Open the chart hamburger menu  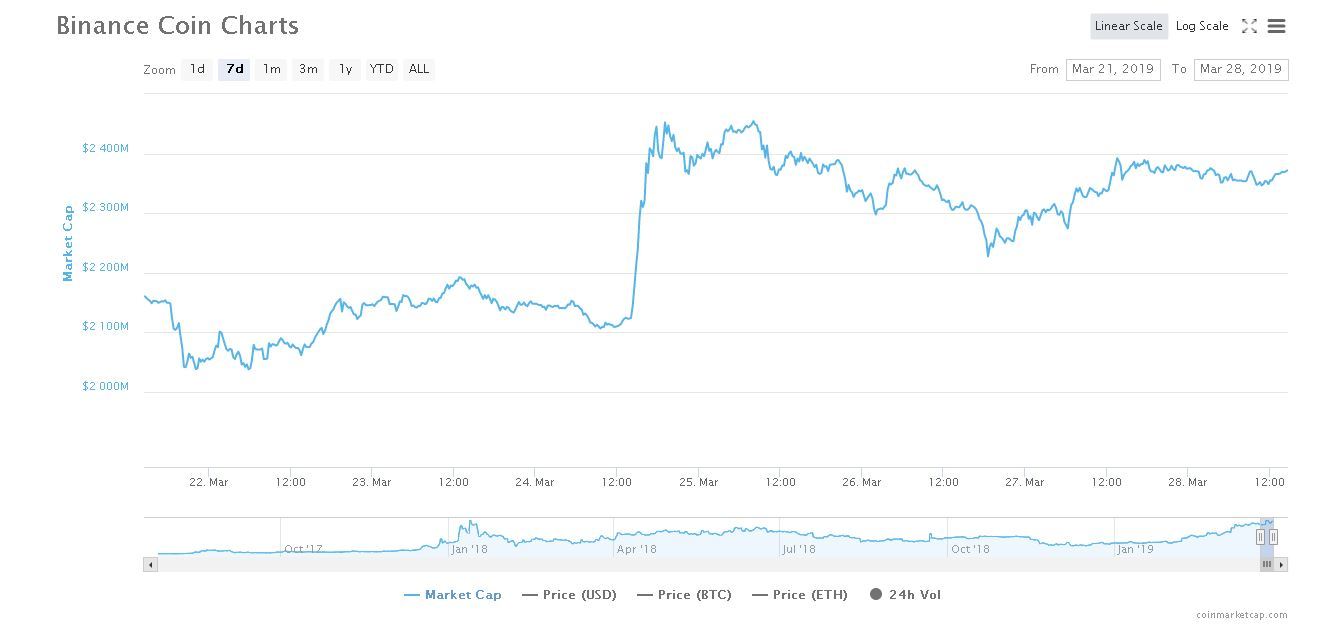click(1276, 27)
